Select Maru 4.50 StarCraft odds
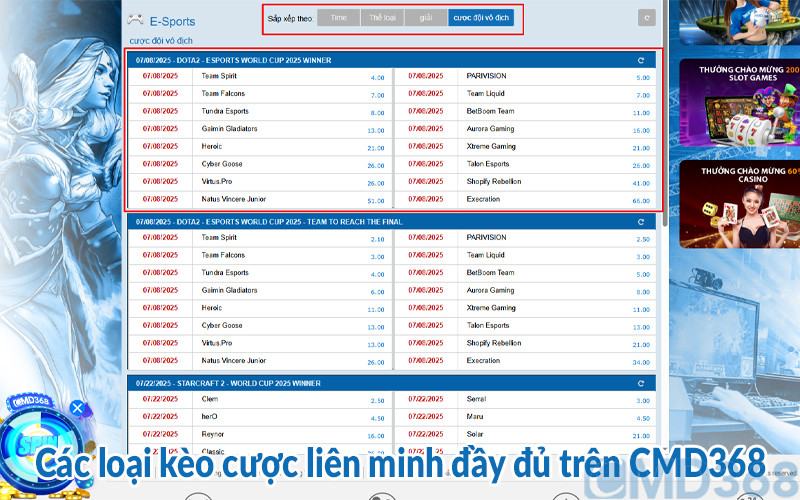The width and height of the screenshot is (800, 500). coord(643,418)
